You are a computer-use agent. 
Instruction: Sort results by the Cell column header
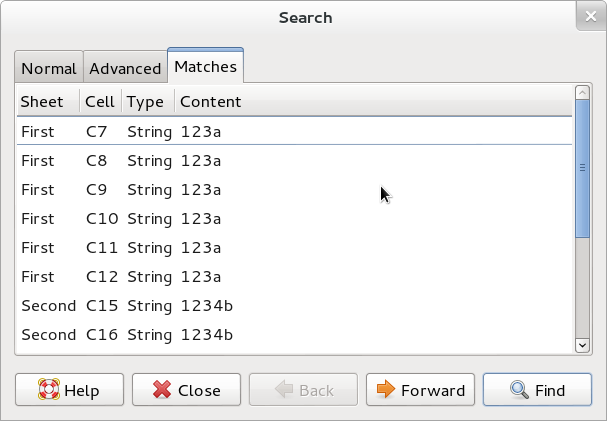pyautogui.click(x=101, y=102)
